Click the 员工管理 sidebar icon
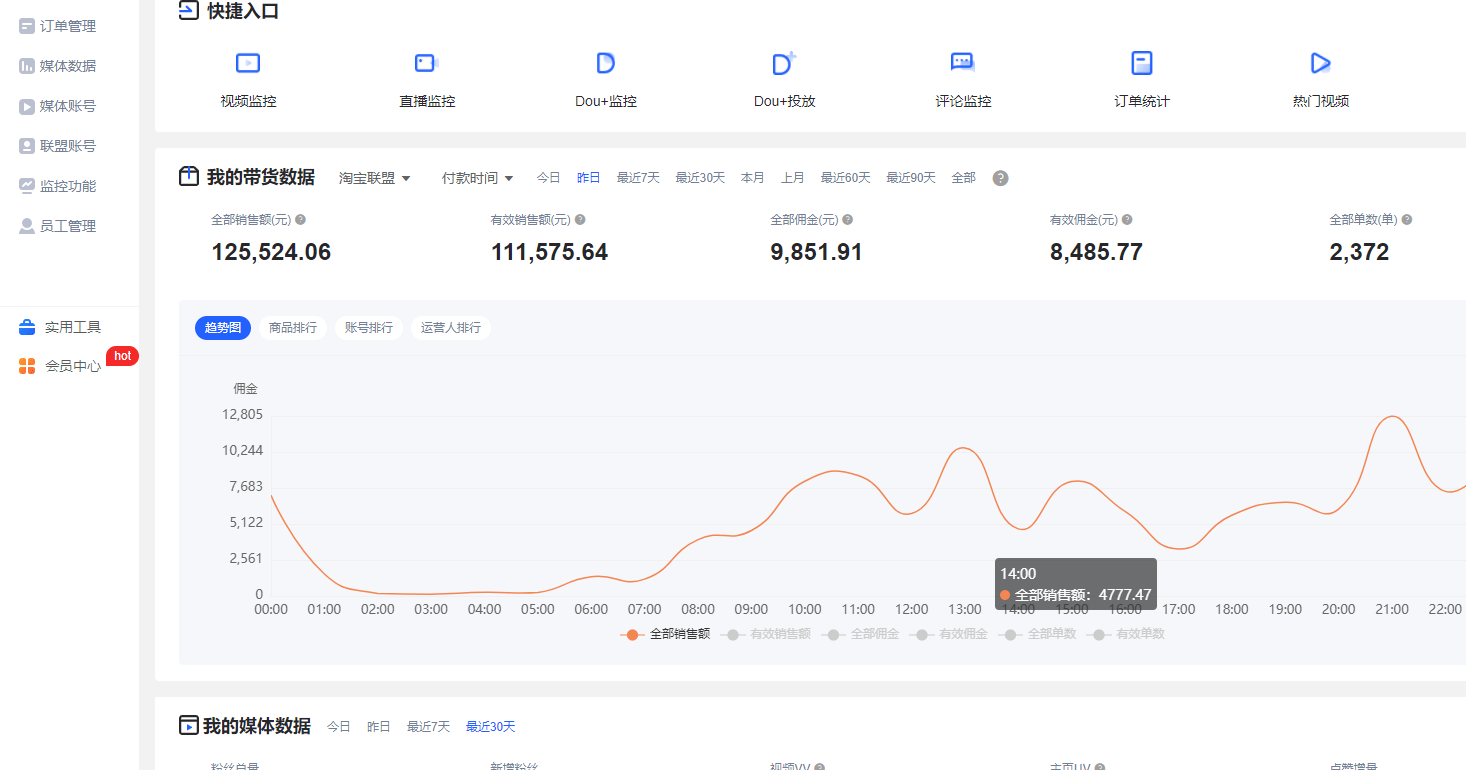The image size is (1466, 770). point(27,226)
